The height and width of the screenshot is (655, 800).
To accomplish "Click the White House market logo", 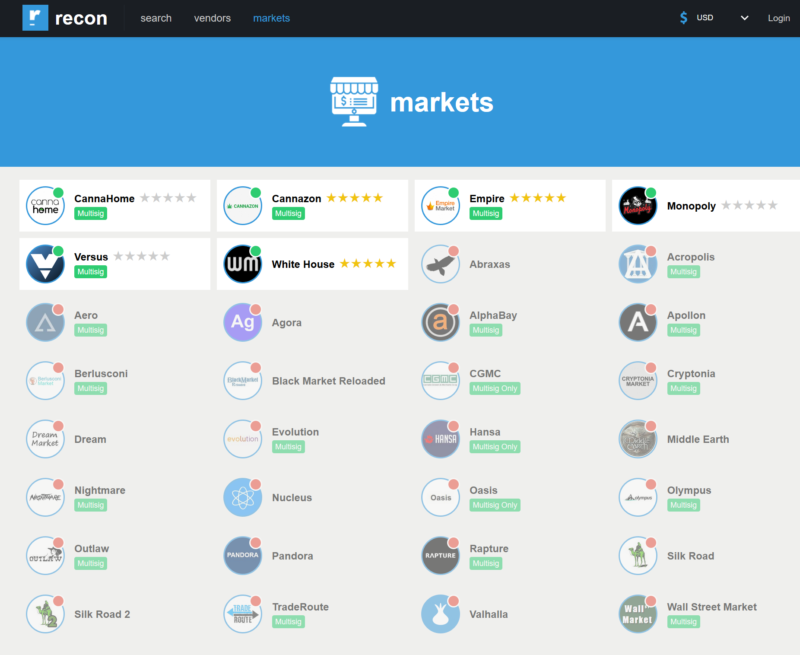I will click(243, 264).
